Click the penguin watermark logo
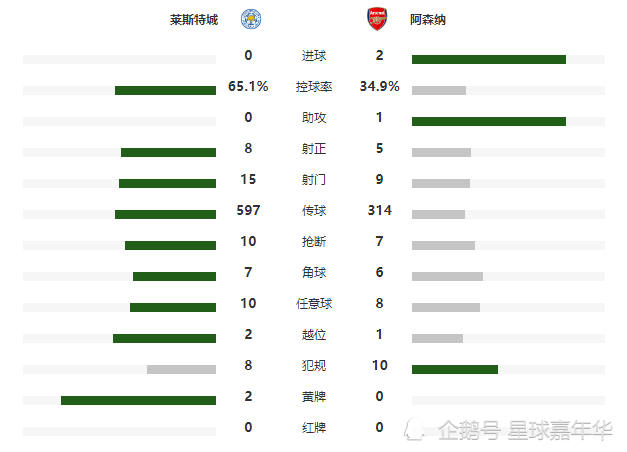 [x=414, y=430]
